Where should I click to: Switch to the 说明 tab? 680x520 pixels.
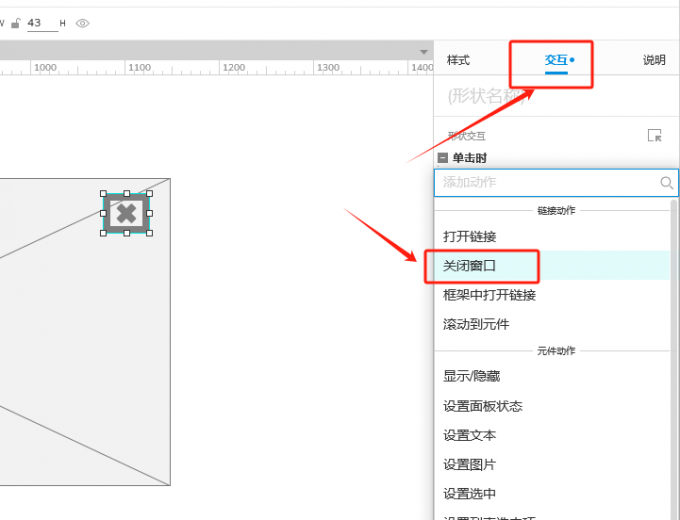pyautogui.click(x=654, y=60)
